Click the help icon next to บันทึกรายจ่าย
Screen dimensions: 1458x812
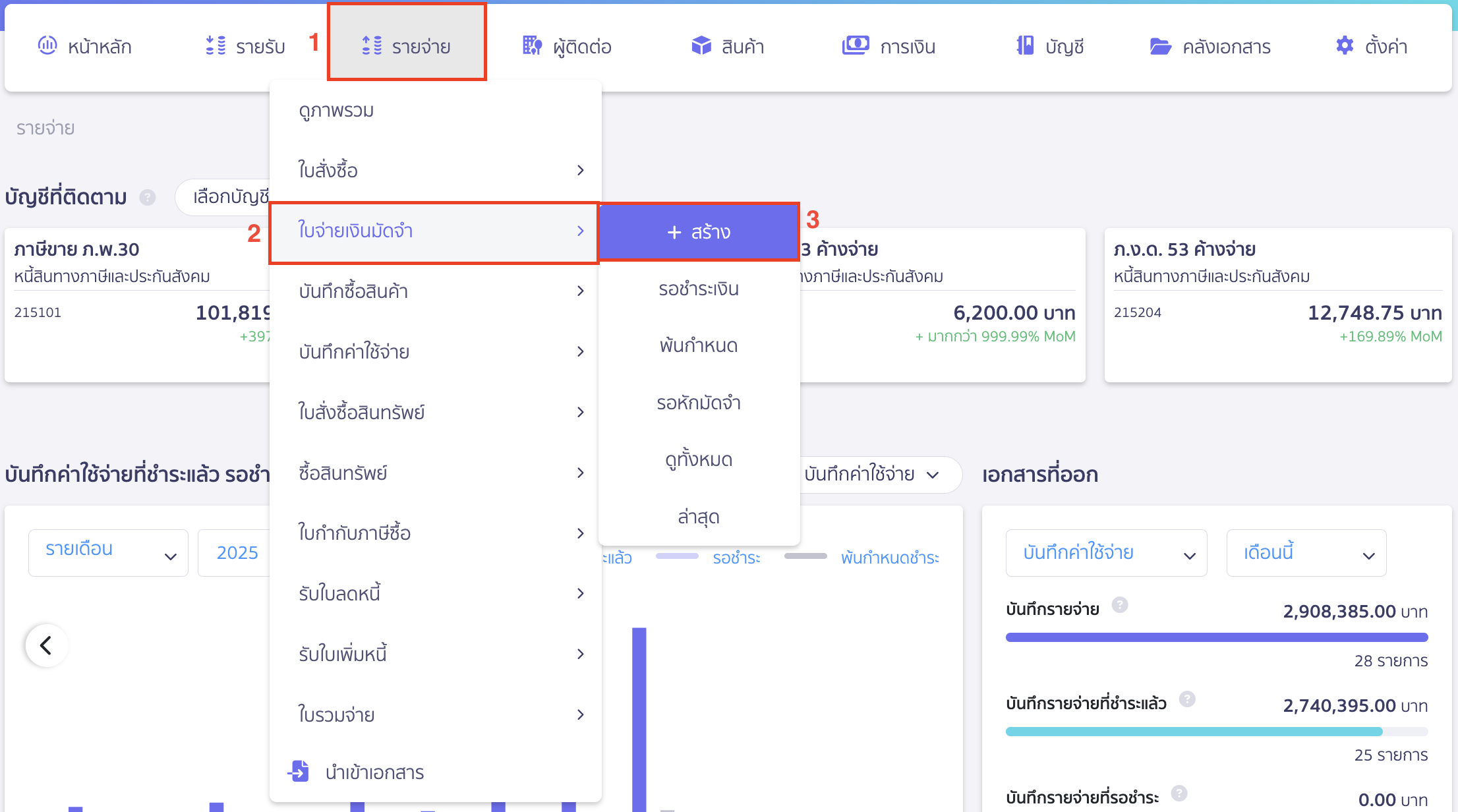[1120, 604]
